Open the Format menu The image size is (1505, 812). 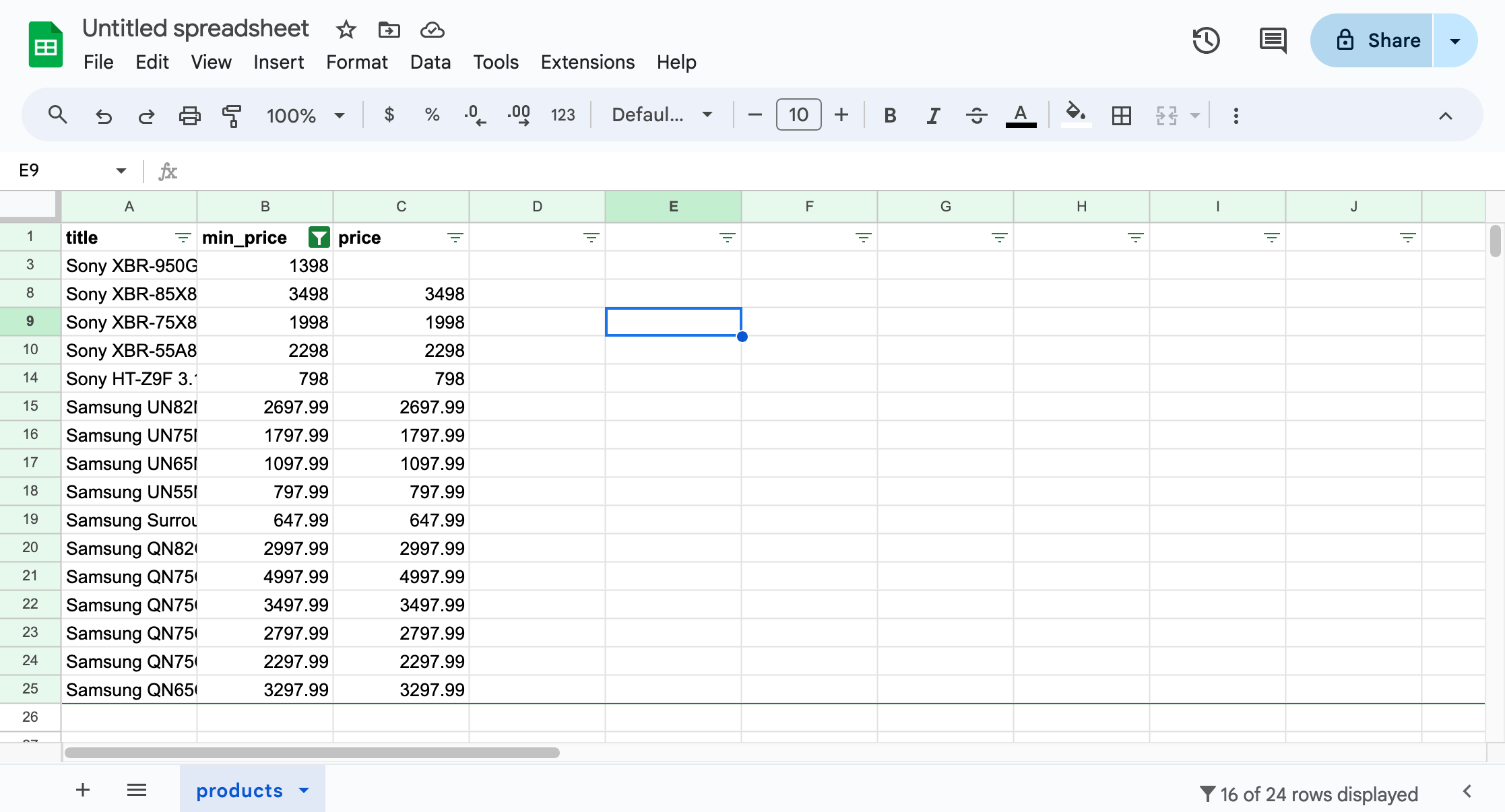[x=357, y=62]
